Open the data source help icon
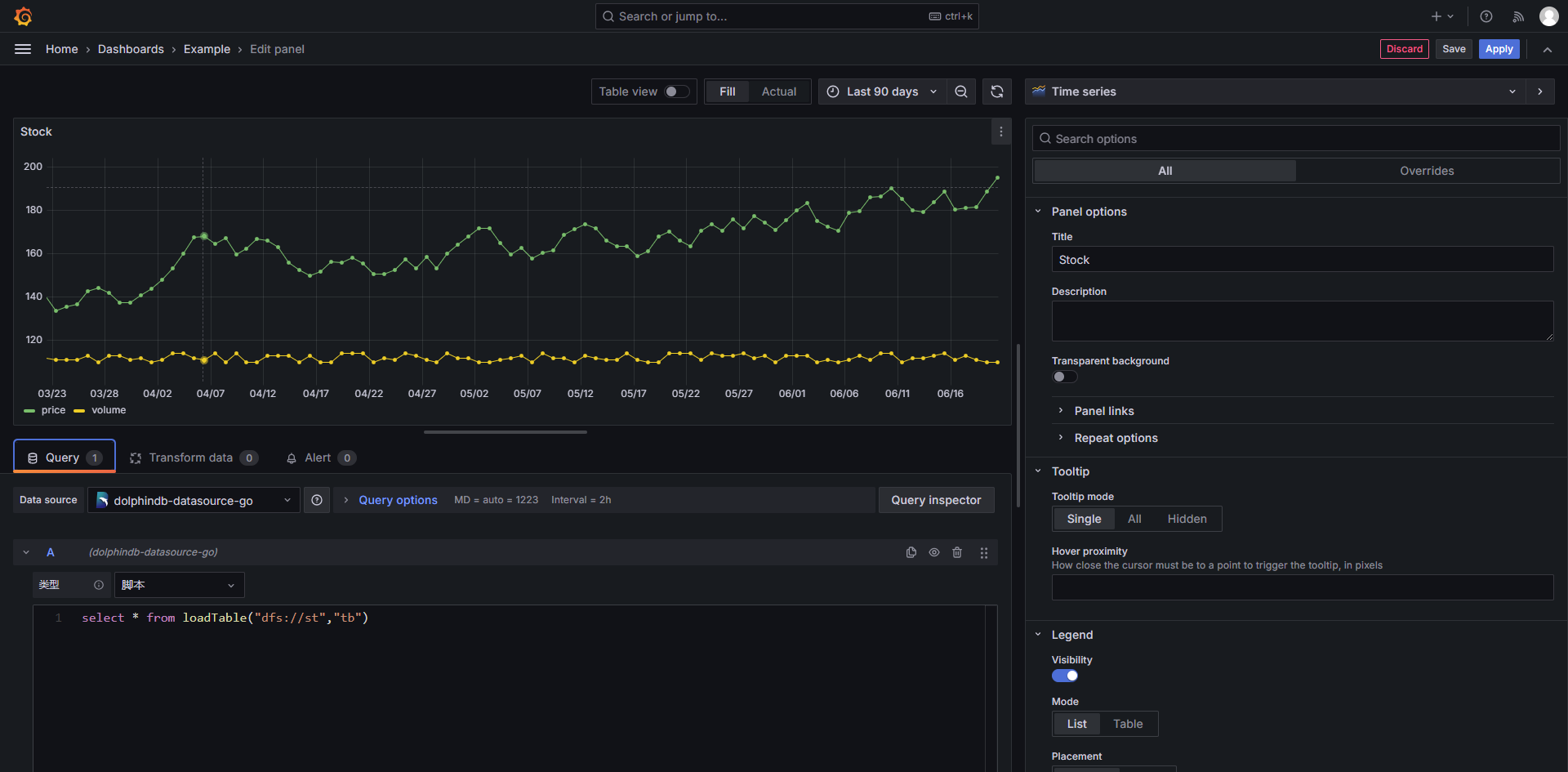This screenshot has width=1568, height=772. coord(317,500)
